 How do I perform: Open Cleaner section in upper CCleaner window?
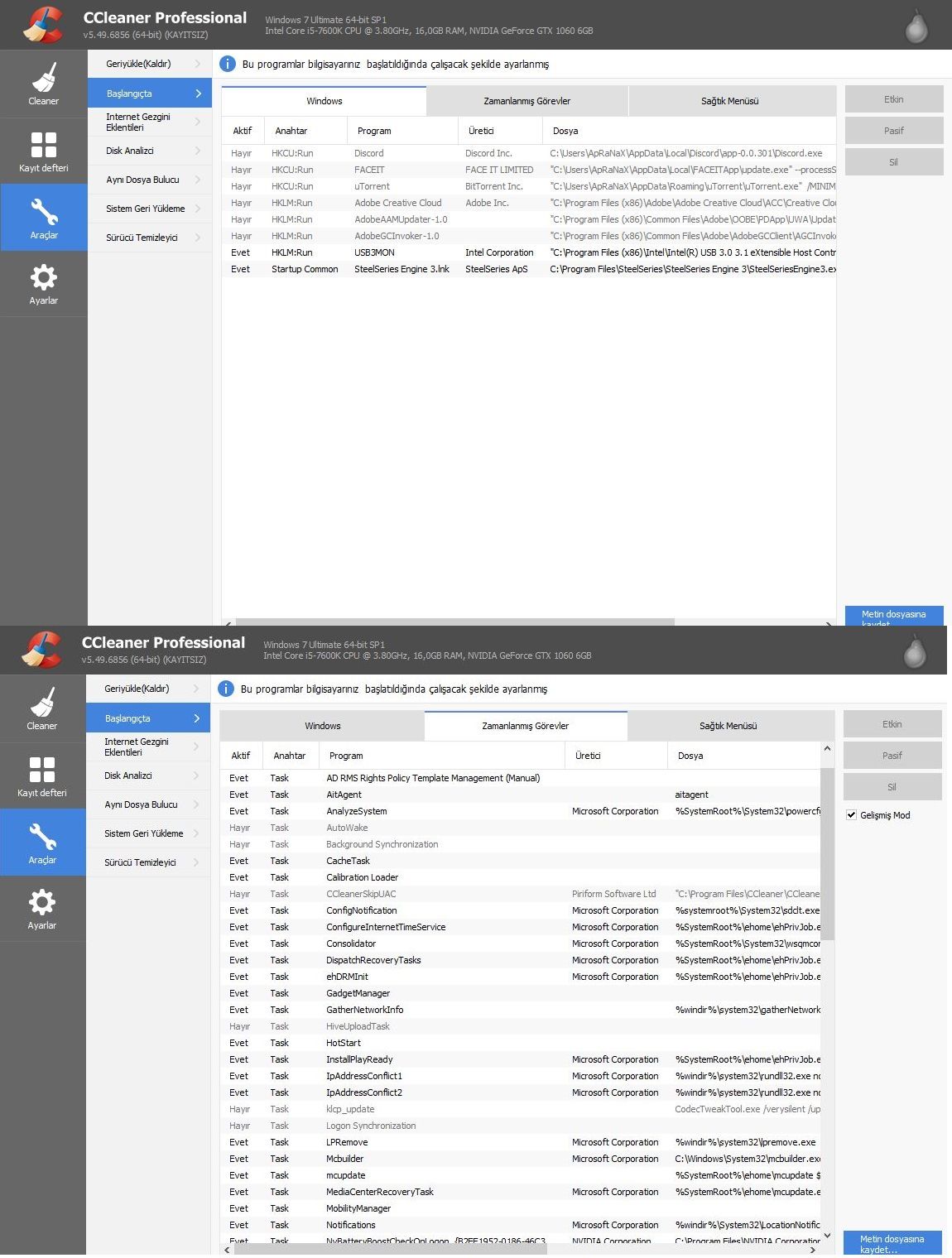click(43, 84)
